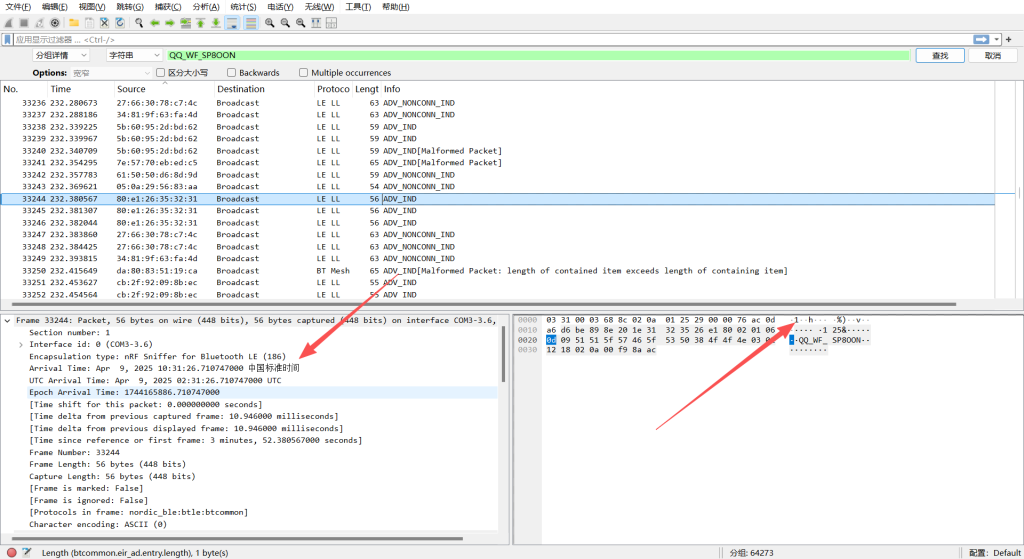The height and width of the screenshot is (559, 1024).
Task: Start capture with the shark fin icon
Action: click(x=9, y=22)
